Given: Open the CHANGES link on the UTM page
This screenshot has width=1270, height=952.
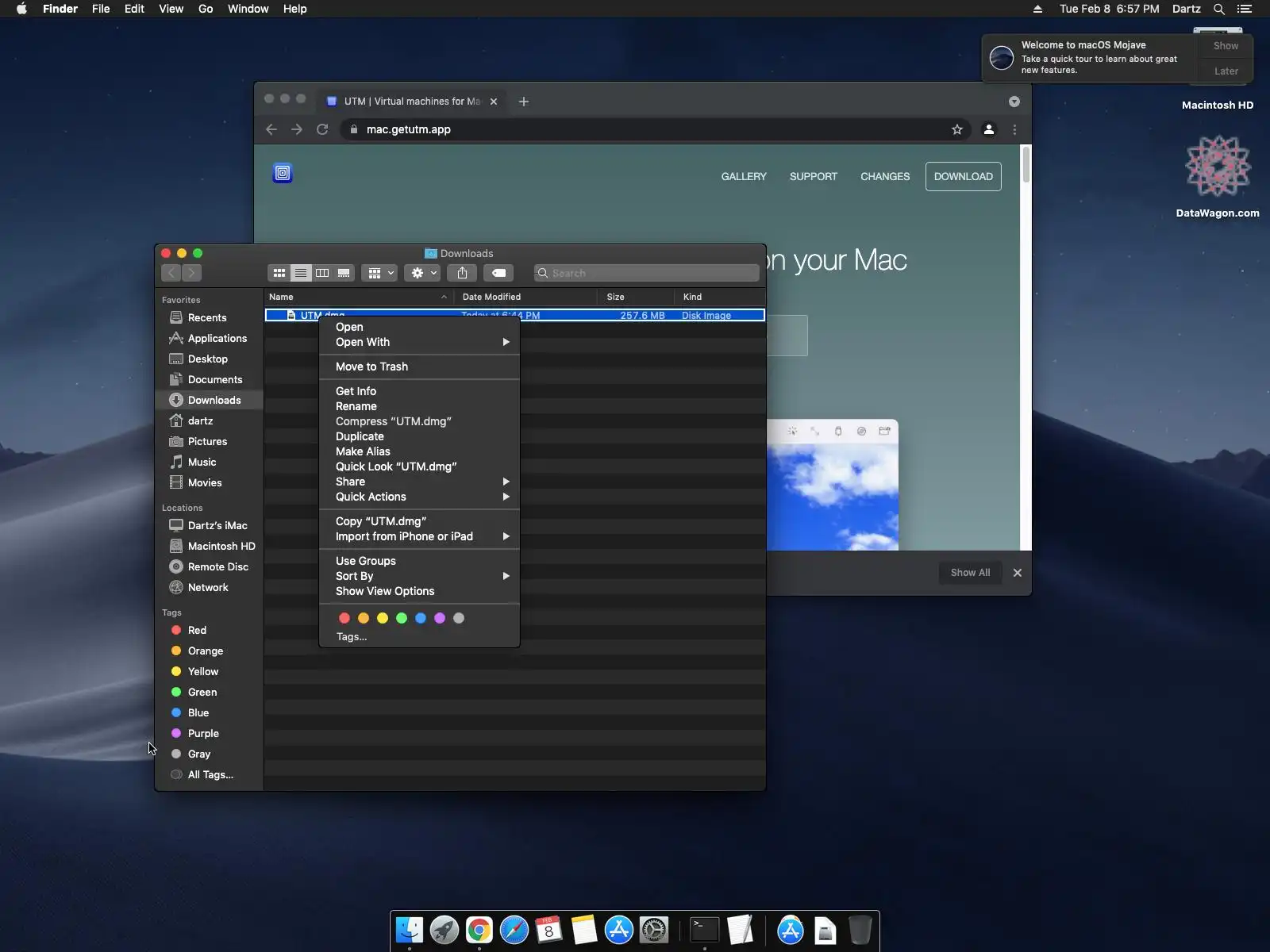Looking at the screenshot, I should point(885,176).
